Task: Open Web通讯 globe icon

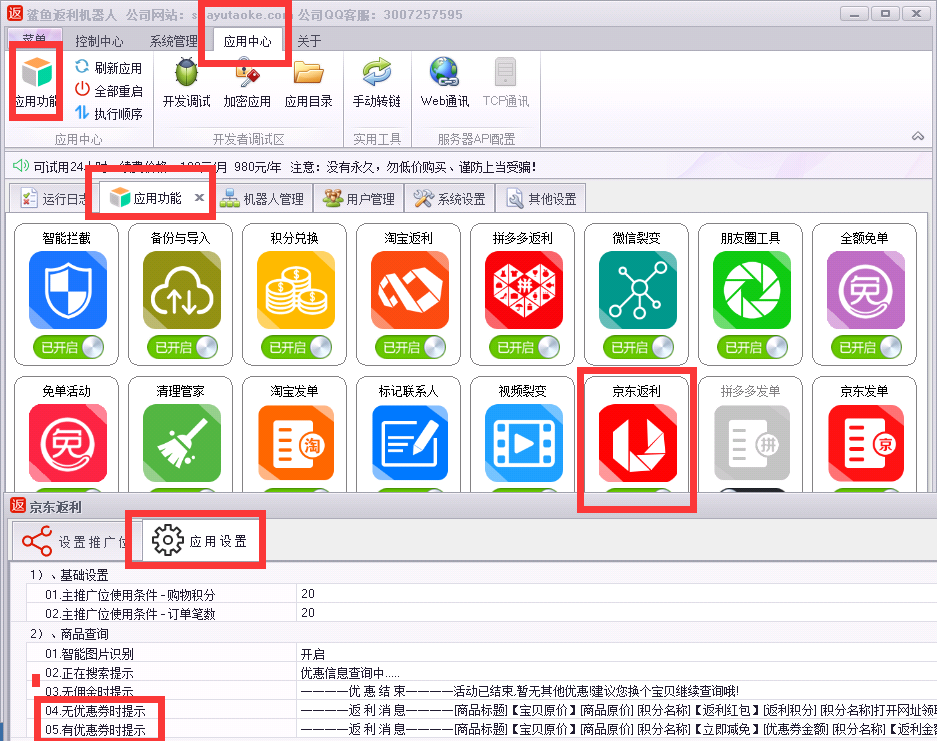Action: pyautogui.click(x=445, y=72)
